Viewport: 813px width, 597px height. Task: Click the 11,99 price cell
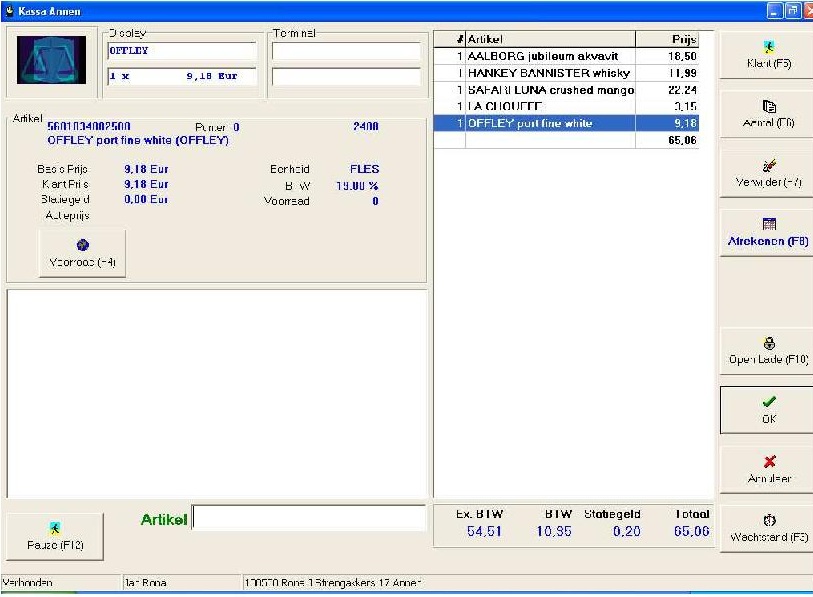(x=667, y=73)
